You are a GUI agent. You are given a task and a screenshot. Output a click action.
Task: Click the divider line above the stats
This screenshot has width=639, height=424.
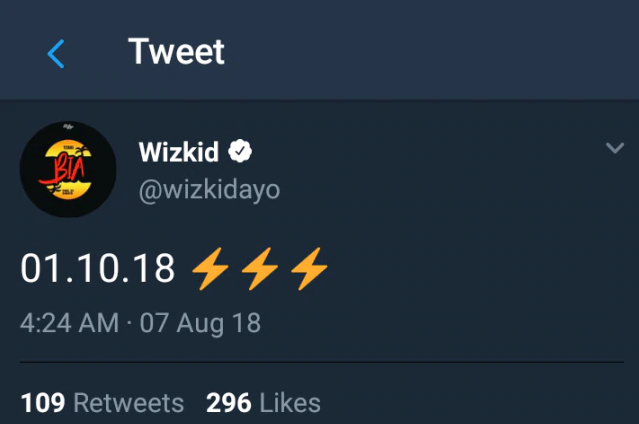(x=320, y=362)
